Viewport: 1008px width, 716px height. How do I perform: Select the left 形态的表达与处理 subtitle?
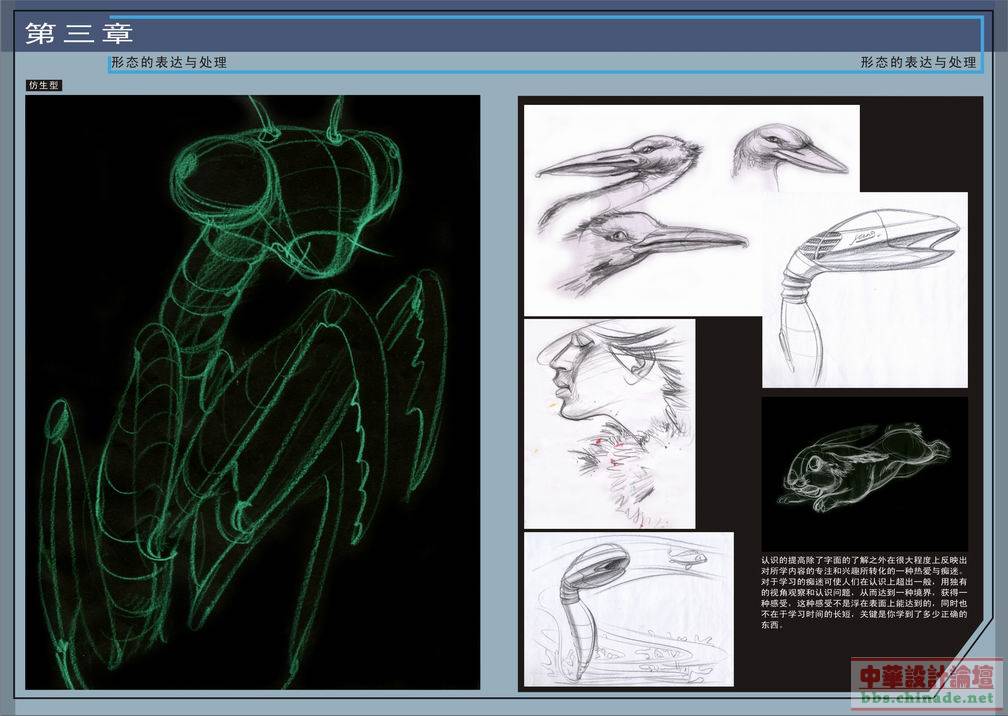[x=169, y=62]
